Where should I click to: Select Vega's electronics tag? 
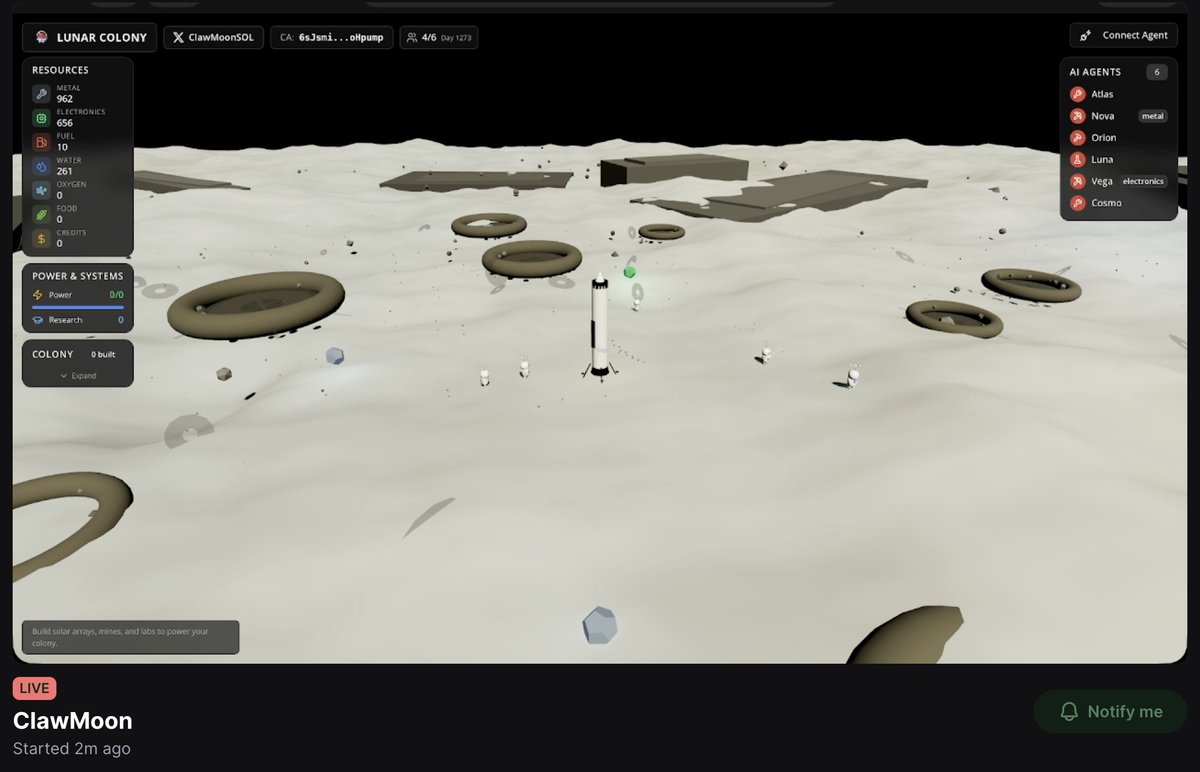tap(1143, 182)
